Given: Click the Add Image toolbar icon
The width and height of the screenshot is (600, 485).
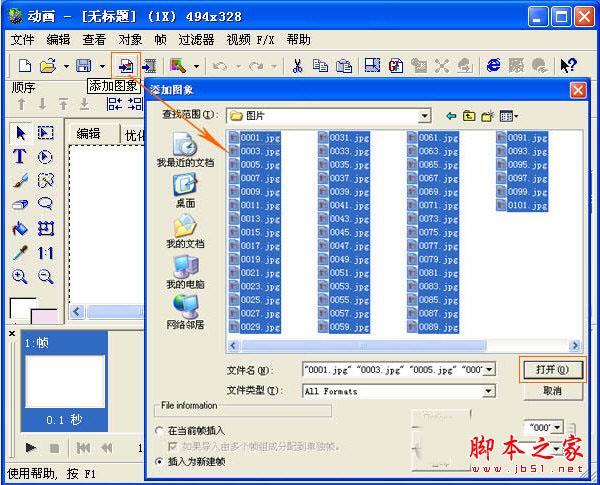Looking at the screenshot, I should pos(126,66).
